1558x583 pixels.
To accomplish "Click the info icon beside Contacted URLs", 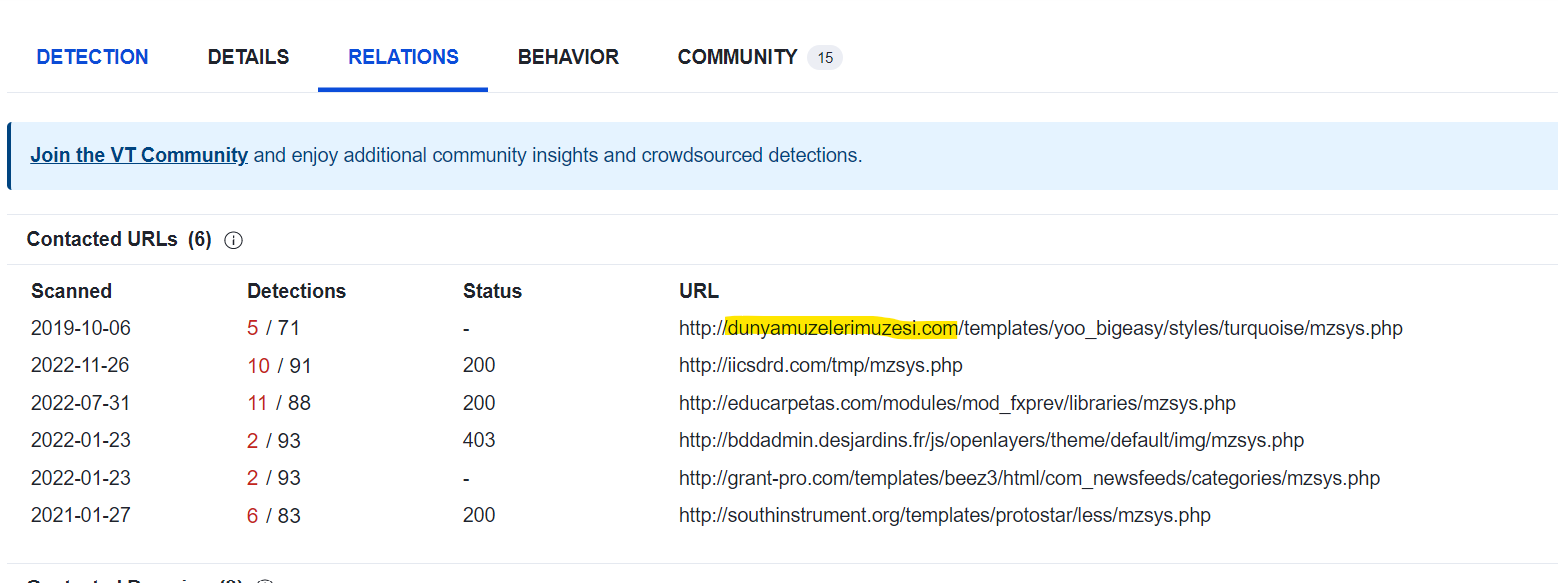I will pos(234,241).
